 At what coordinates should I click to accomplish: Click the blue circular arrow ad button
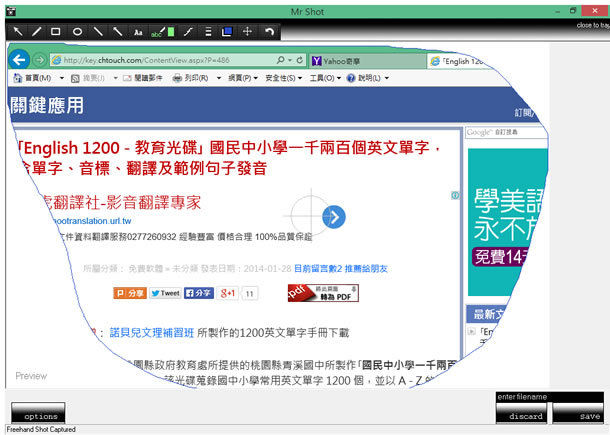[335, 216]
